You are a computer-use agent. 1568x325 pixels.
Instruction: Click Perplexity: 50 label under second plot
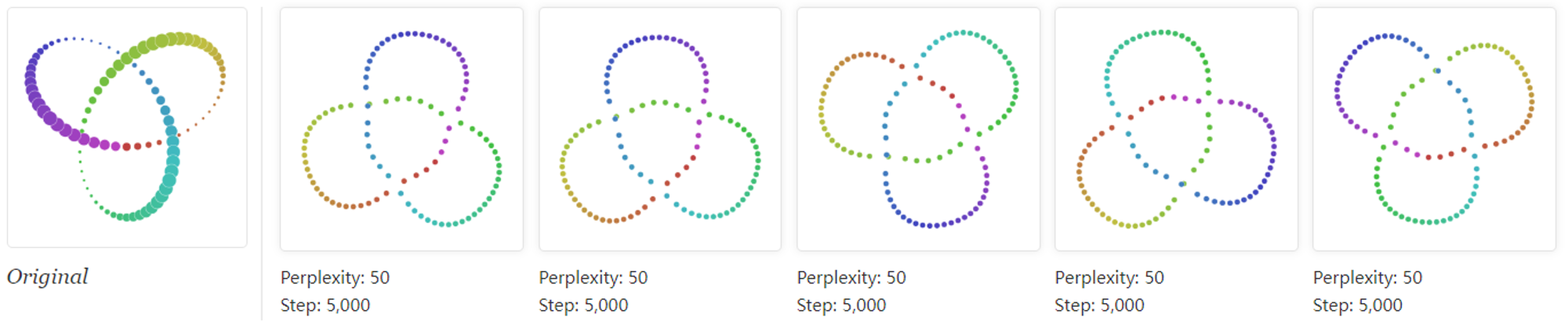[x=593, y=278]
